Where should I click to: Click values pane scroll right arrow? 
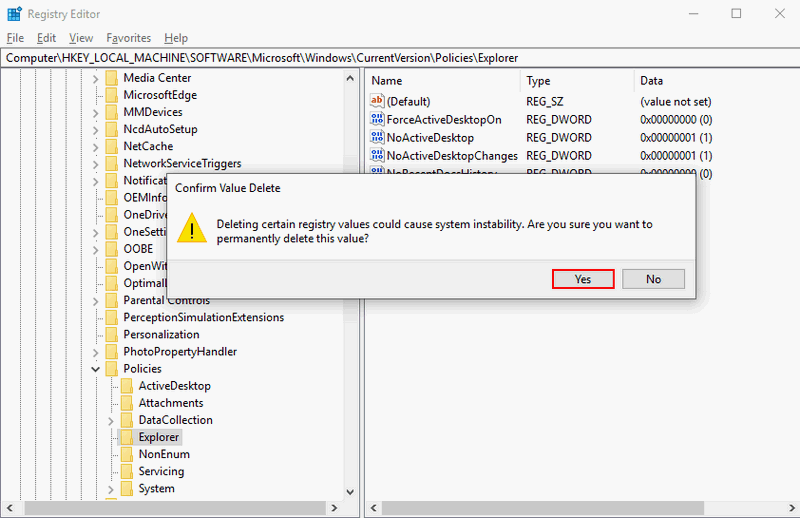point(792,508)
